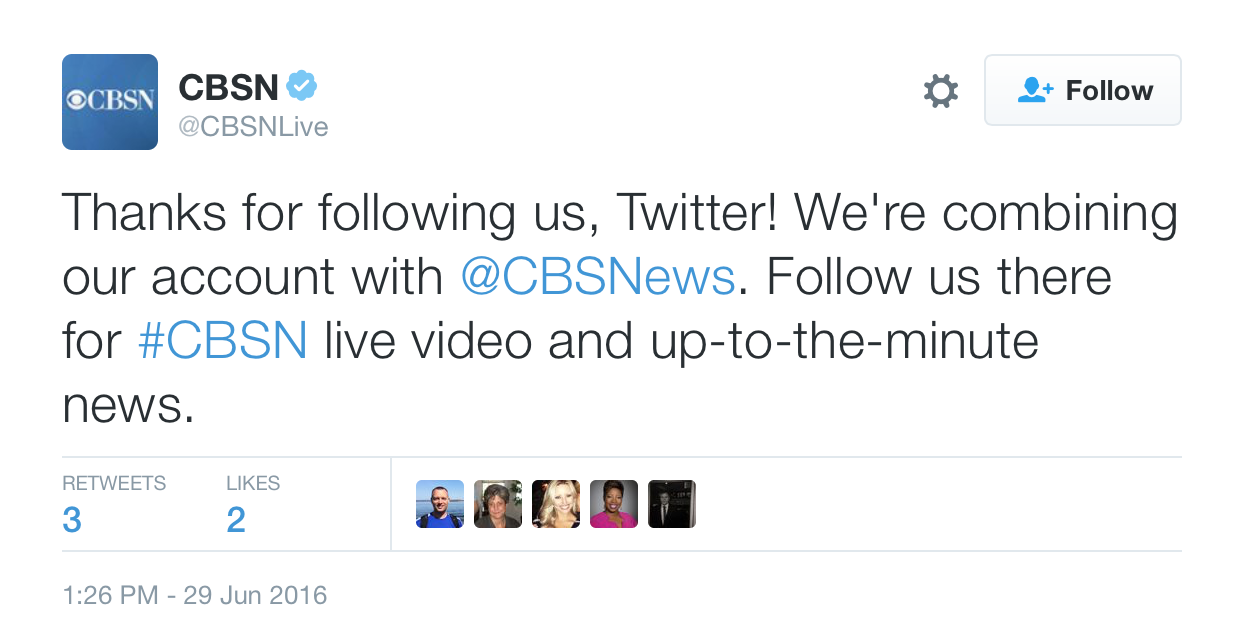Open fifth dark avatar of man in suit
The width and height of the screenshot is (1258, 628).
(x=672, y=504)
